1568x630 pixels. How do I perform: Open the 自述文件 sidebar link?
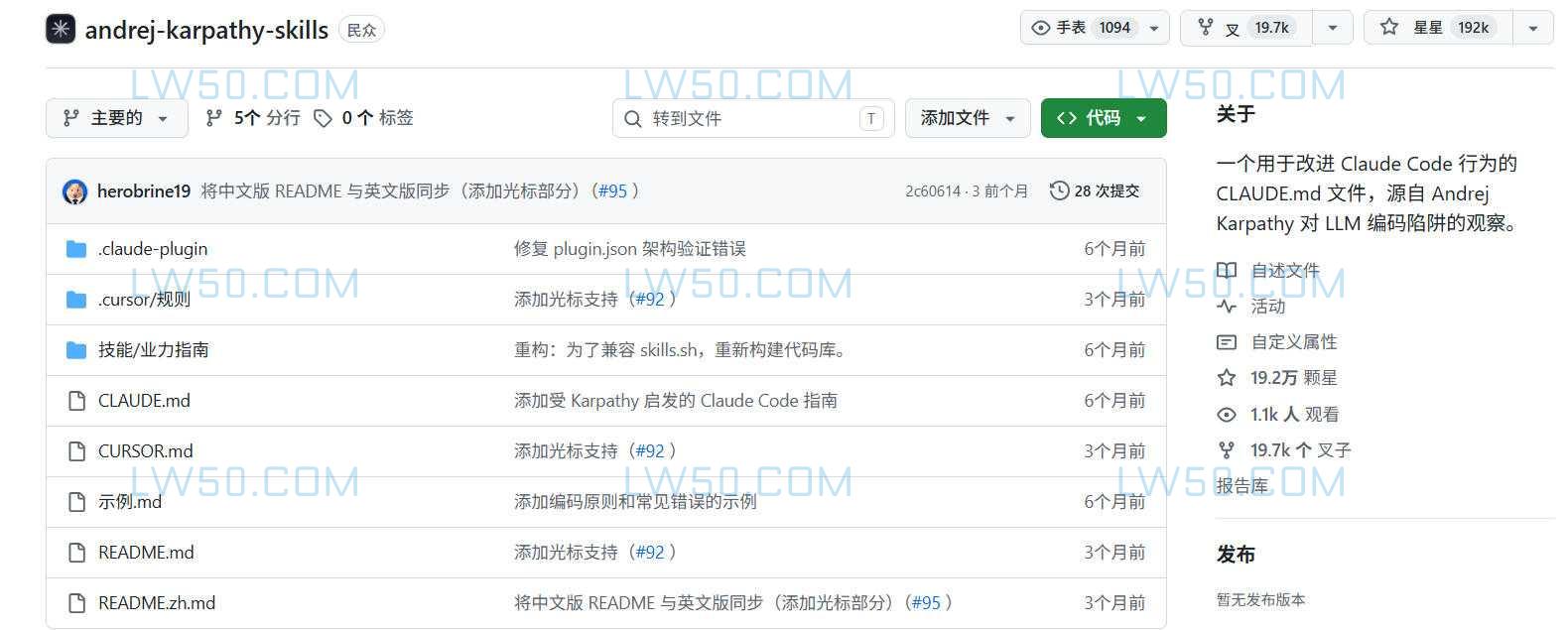tap(1285, 271)
